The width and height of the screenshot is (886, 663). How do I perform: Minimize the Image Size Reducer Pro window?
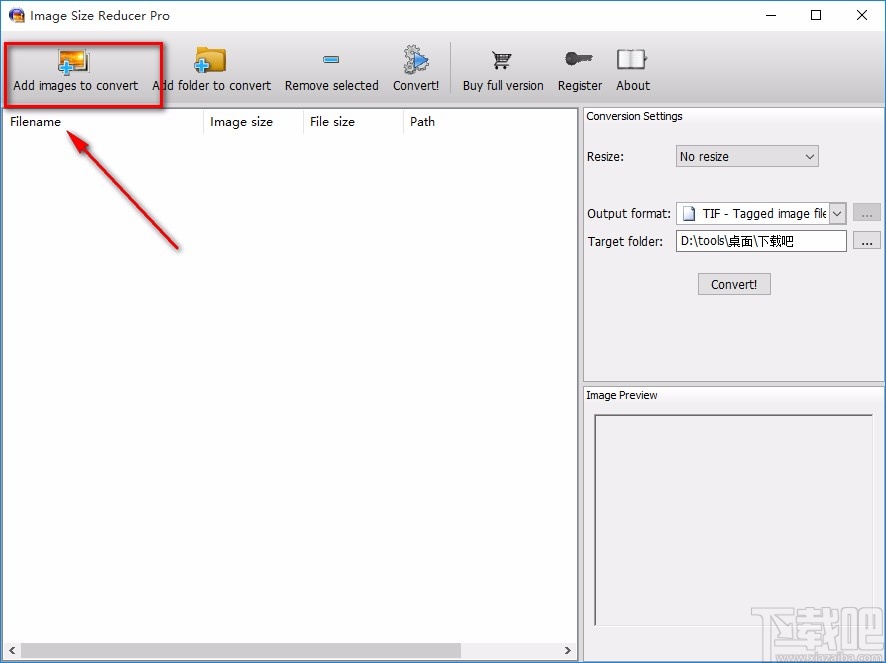point(771,15)
